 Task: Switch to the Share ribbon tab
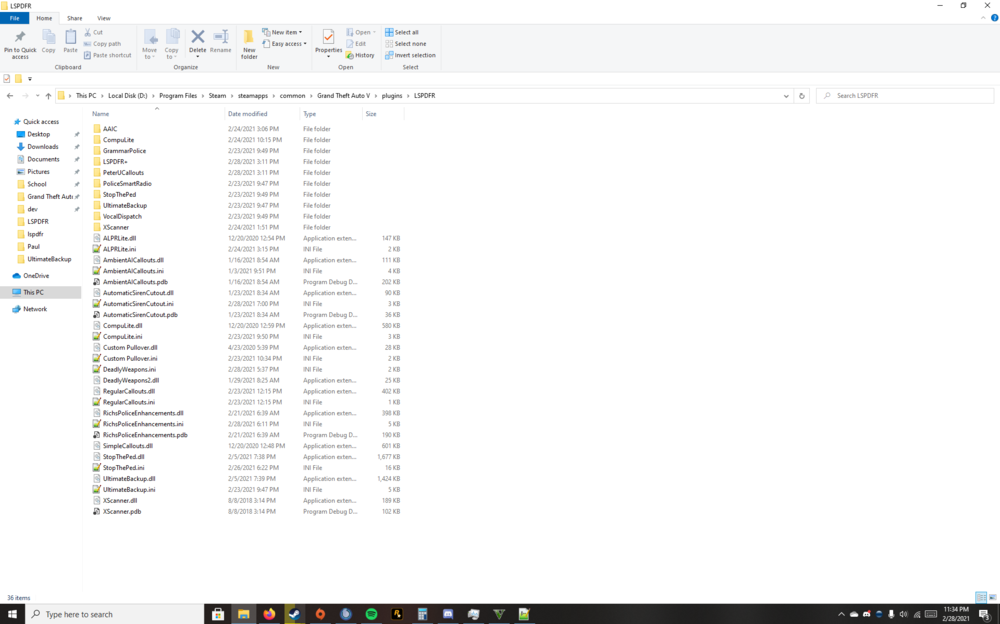pos(74,17)
